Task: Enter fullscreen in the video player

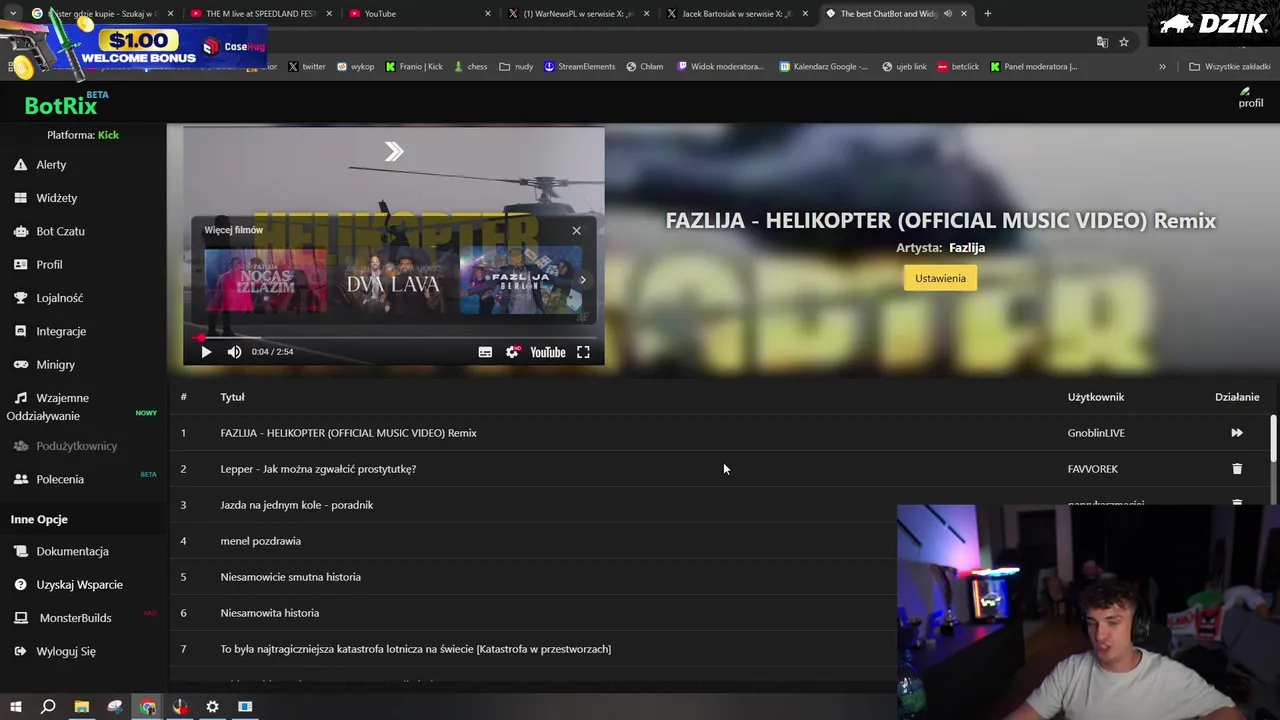Action: pyautogui.click(x=583, y=352)
